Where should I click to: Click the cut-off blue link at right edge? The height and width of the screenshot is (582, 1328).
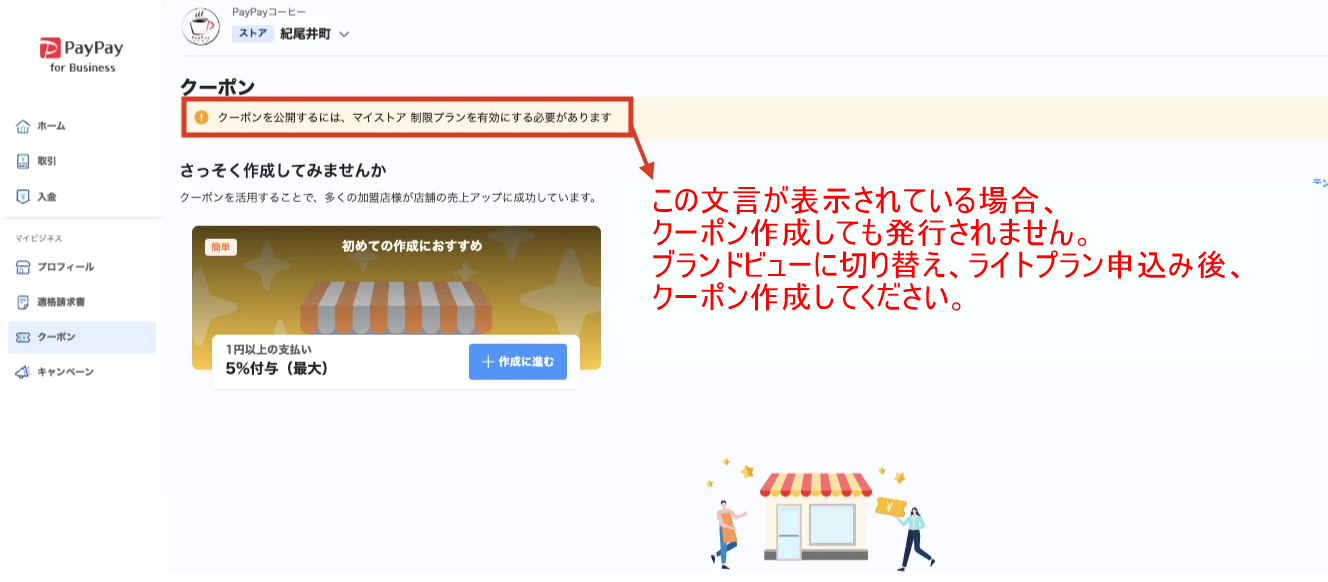coord(1320,183)
